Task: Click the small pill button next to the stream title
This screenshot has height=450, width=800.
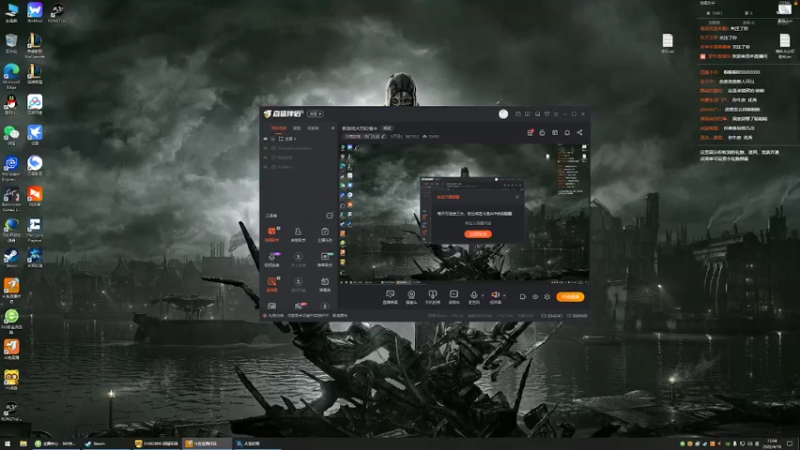Action: [x=387, y=128]
